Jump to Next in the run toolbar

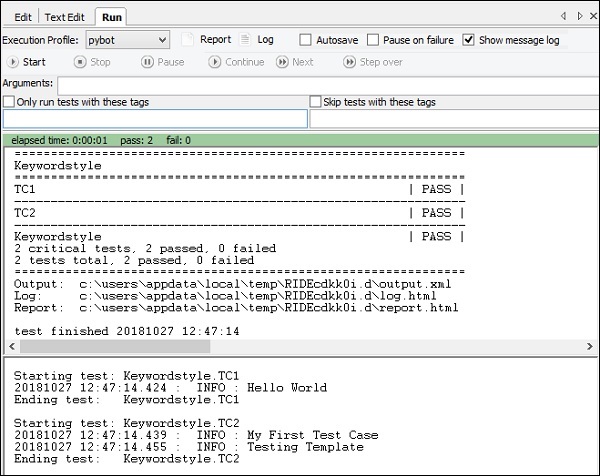pyautogui.click(x=295, y=62)
